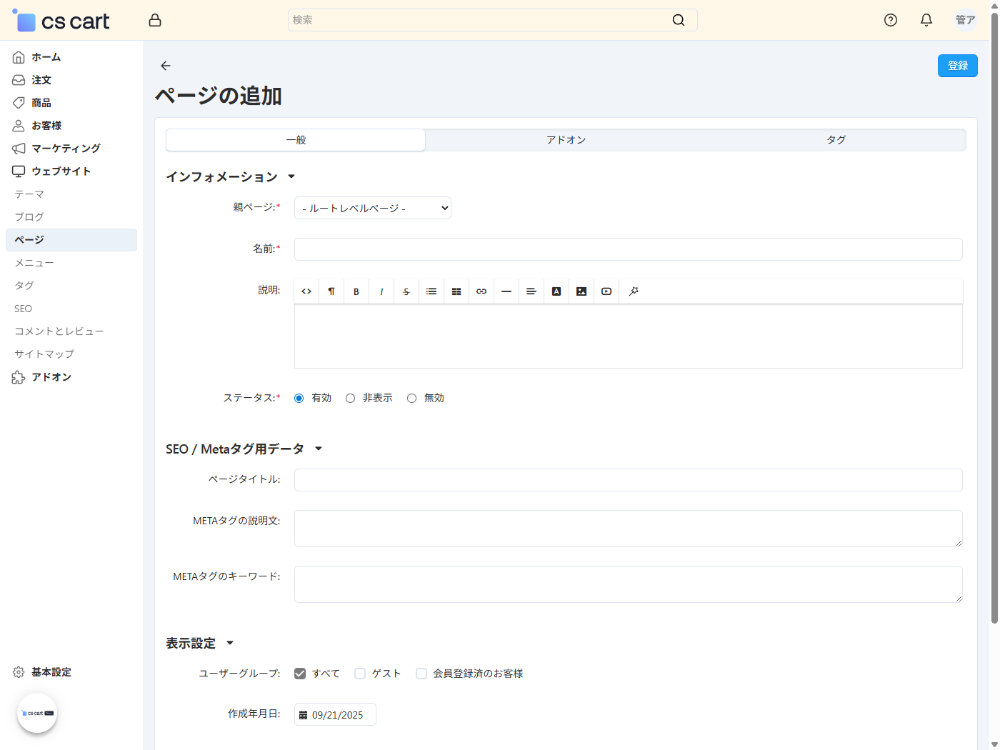Select the 無効 status radio button

click(x=412, y=398)
